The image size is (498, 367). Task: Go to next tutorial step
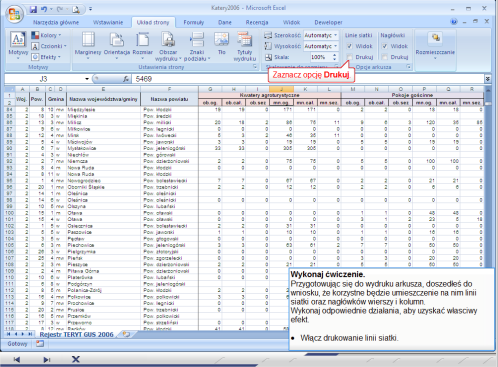click(x=47, y=359)
